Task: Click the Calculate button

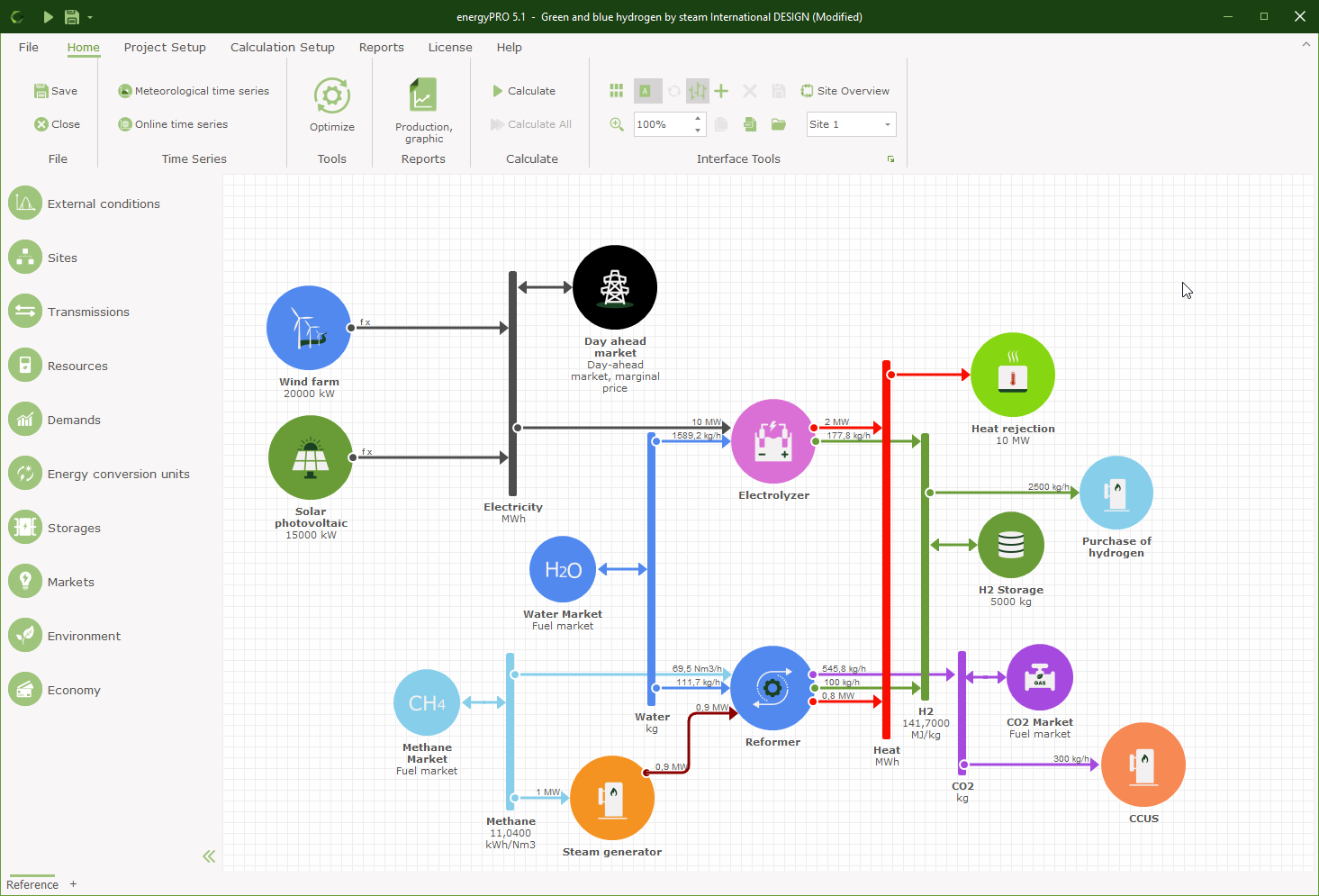Action: click(x=524, y=91)
